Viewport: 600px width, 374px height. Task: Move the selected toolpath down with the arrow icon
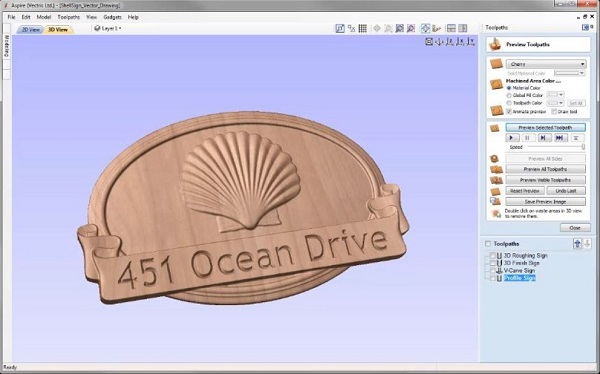[587, 243]
